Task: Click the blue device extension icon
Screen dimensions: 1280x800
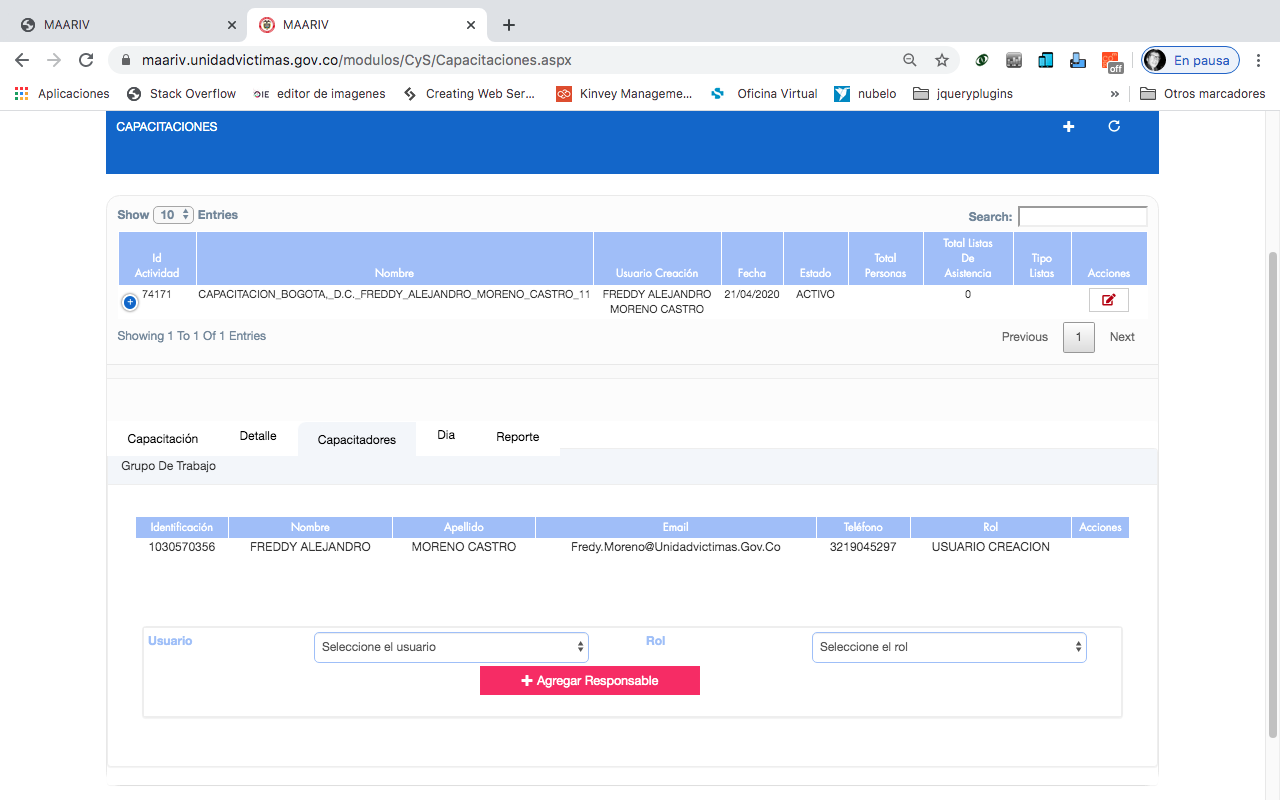Action: [1046, 60]
